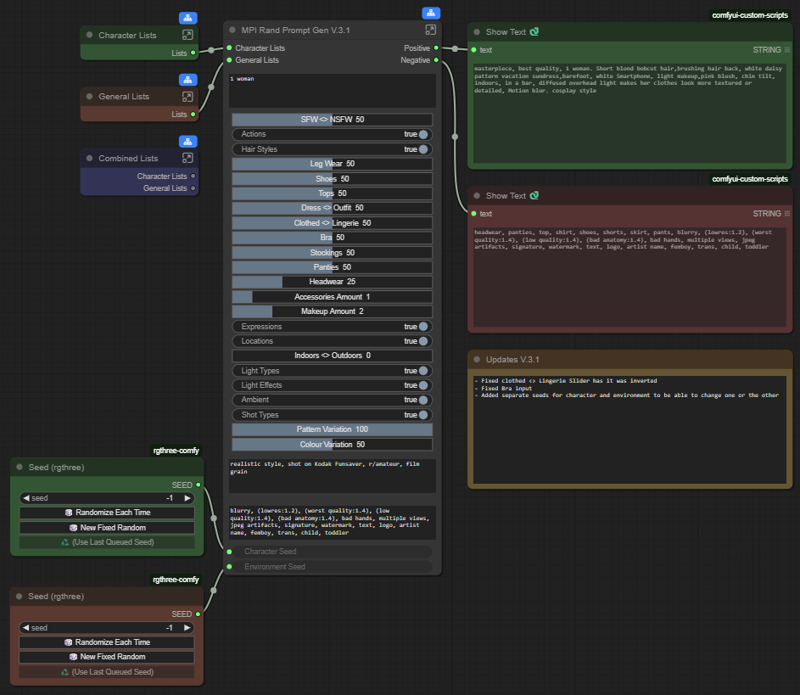Click the seed left arrow in brown Seed node
Viewport: 800px width, 695px height.
27,628
